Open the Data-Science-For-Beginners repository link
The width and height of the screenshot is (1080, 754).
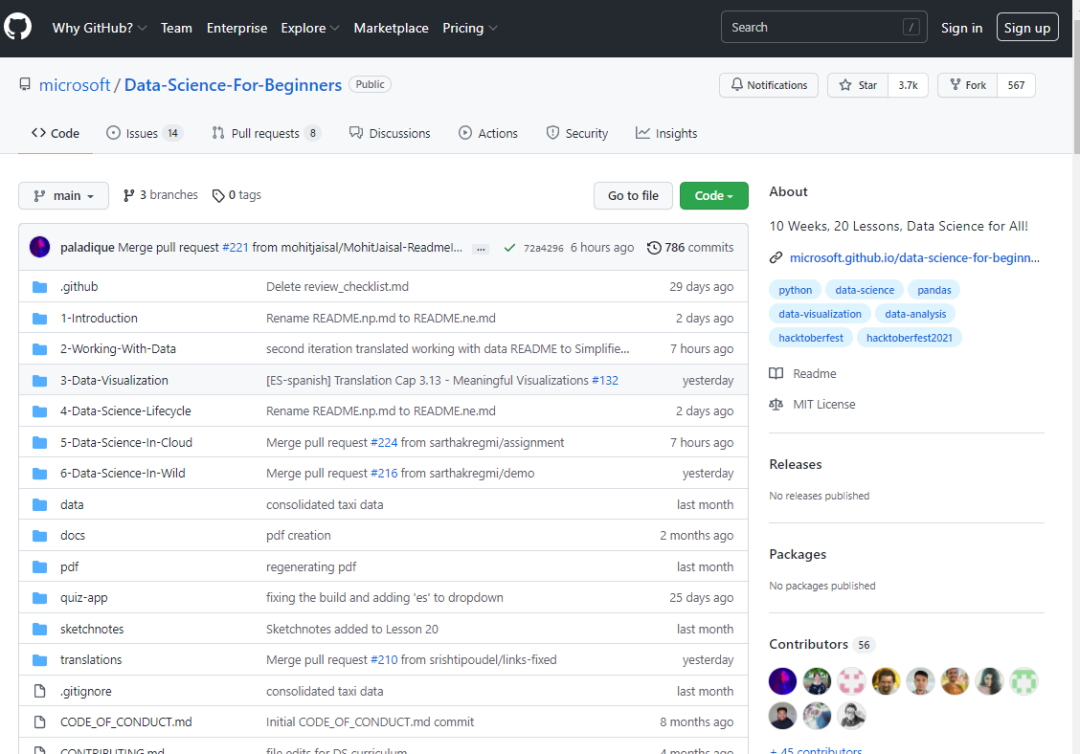pos(233,85)
